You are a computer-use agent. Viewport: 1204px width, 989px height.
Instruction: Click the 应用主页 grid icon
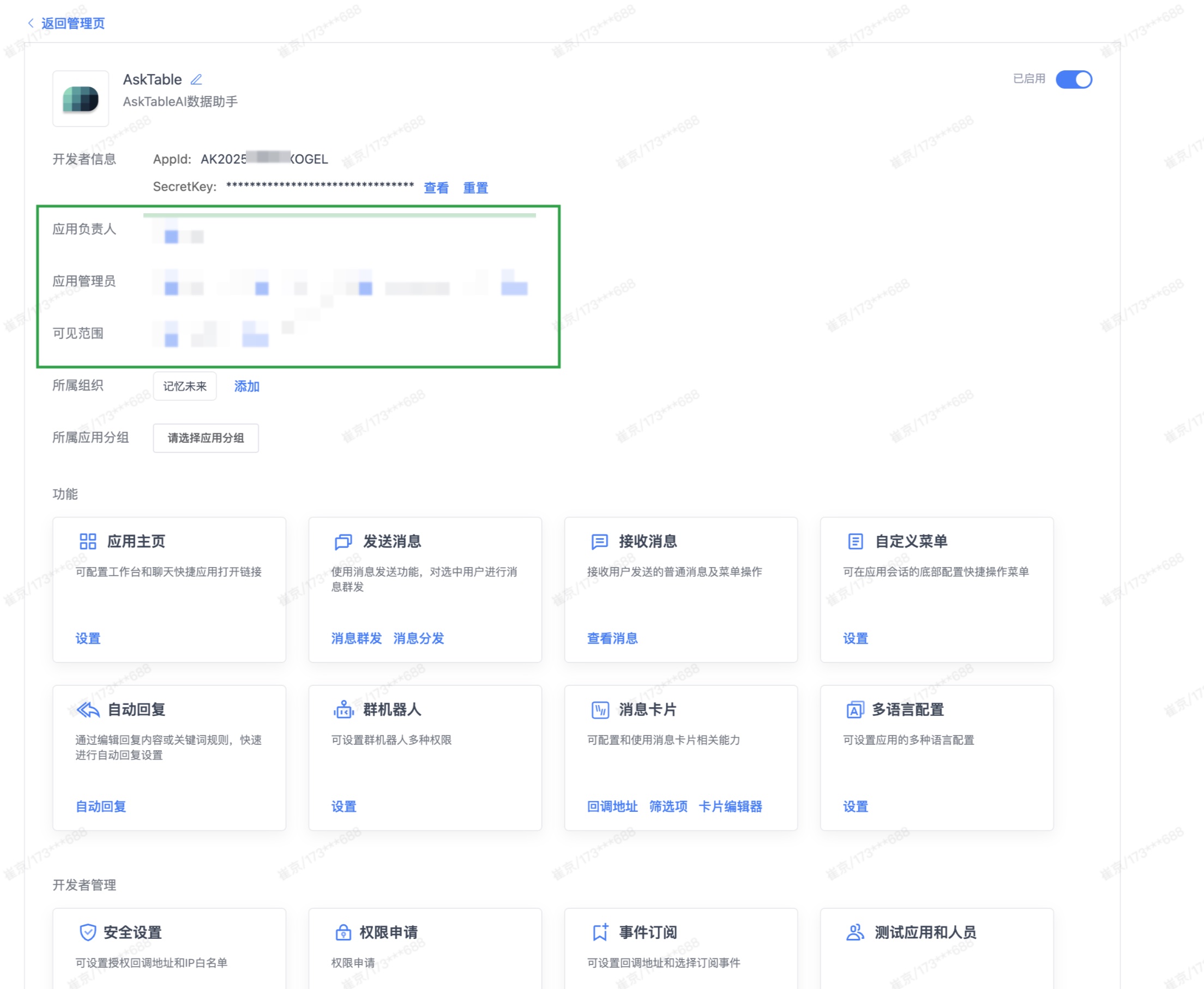point(88,541)
